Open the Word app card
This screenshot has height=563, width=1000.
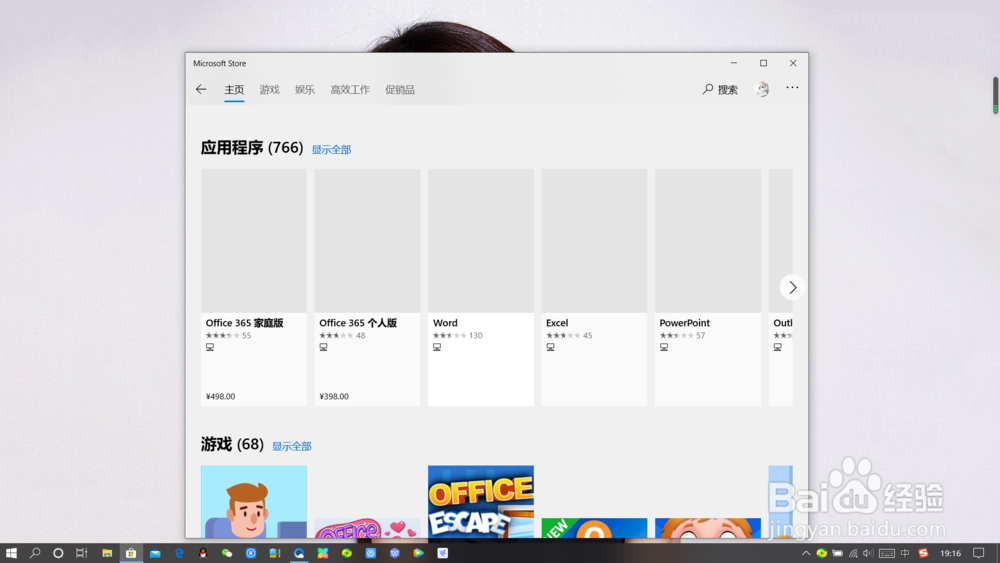click(x=481, y=287)
